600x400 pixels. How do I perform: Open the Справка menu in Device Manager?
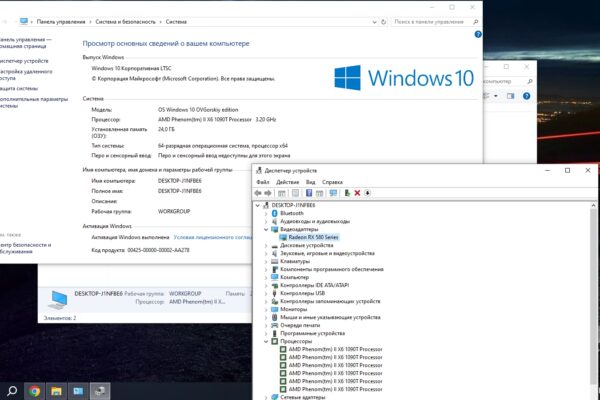332,182
